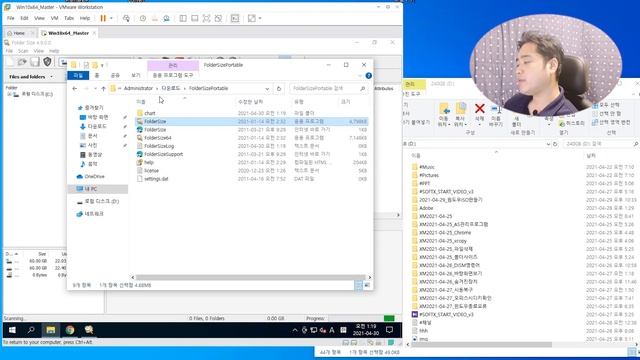Open VMware Help menu
Viewport: 640px width, 360px height.
[84, 18]
